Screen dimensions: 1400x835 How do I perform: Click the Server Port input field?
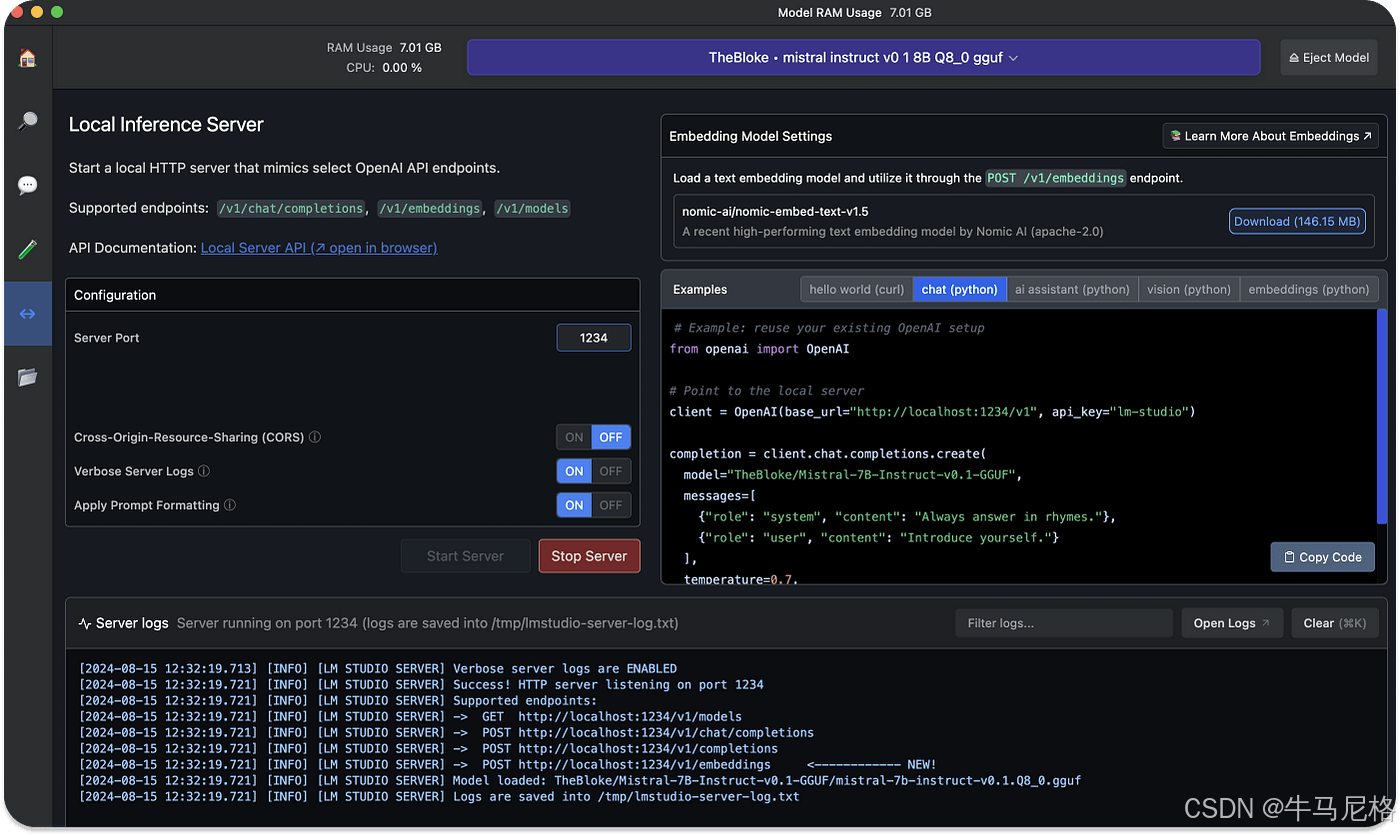[x=594, y=338]
